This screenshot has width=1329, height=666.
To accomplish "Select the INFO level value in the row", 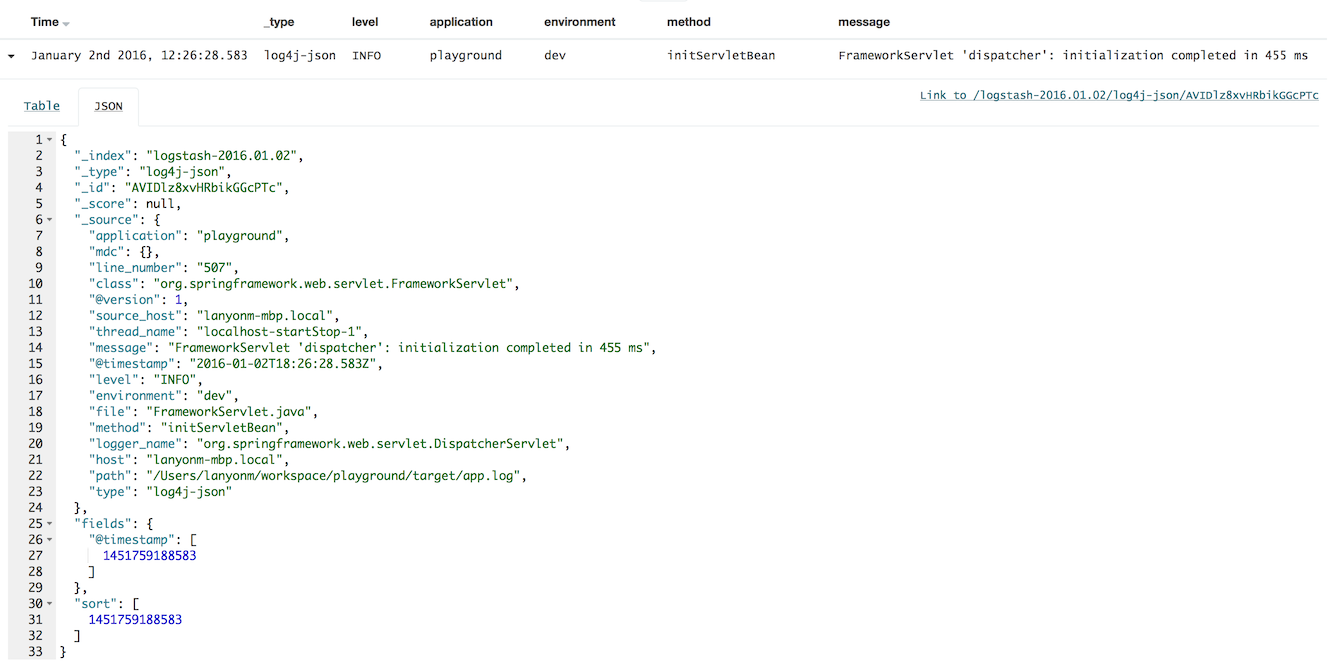I will pos(366,55).
